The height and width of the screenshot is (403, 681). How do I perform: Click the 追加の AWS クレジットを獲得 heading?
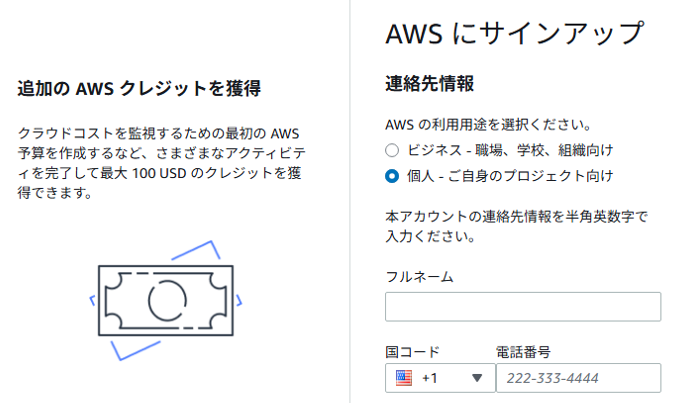(x=140, y=88)
